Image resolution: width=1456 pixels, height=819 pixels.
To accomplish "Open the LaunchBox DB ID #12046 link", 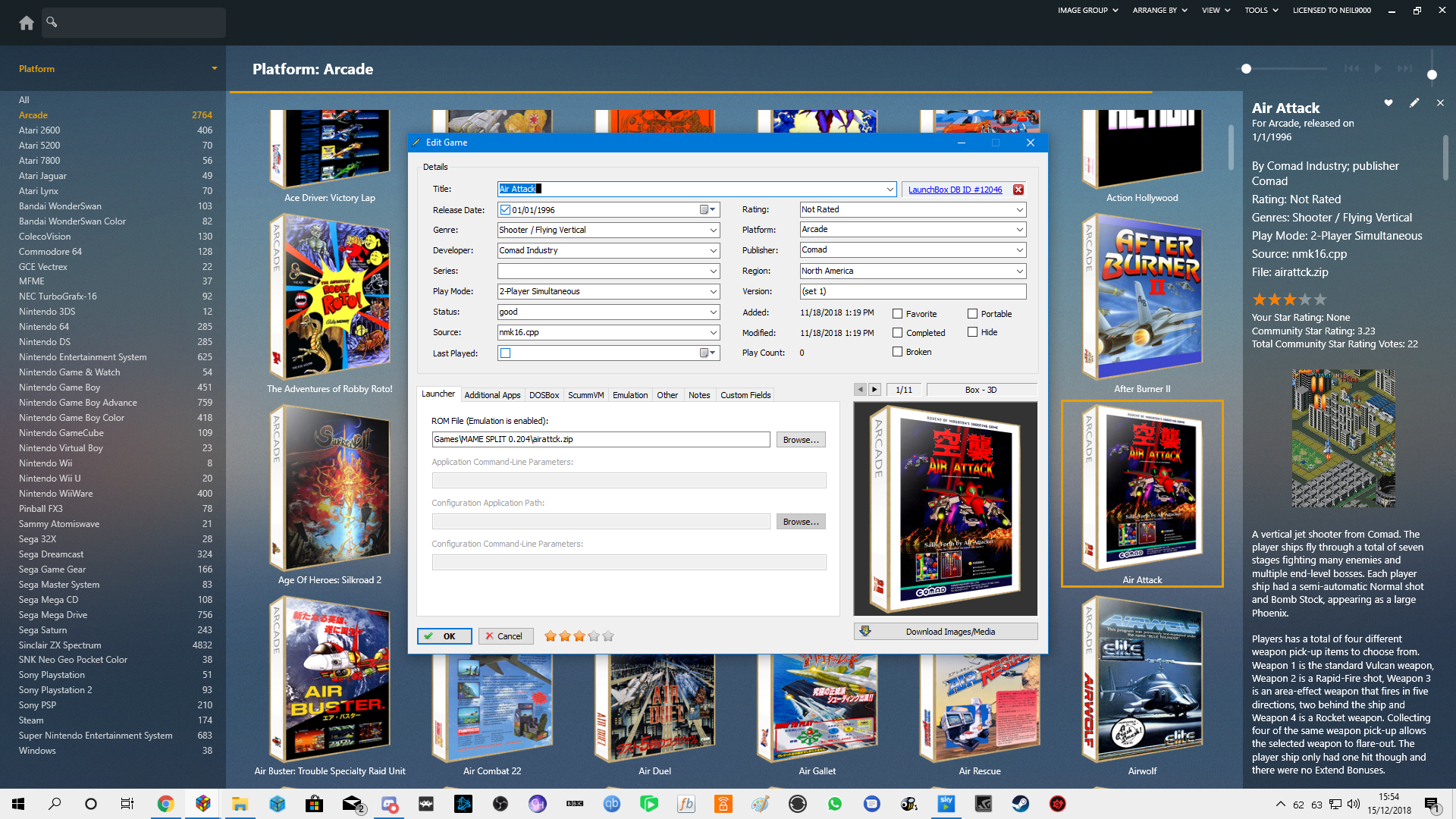I will (x=955, y=190).
